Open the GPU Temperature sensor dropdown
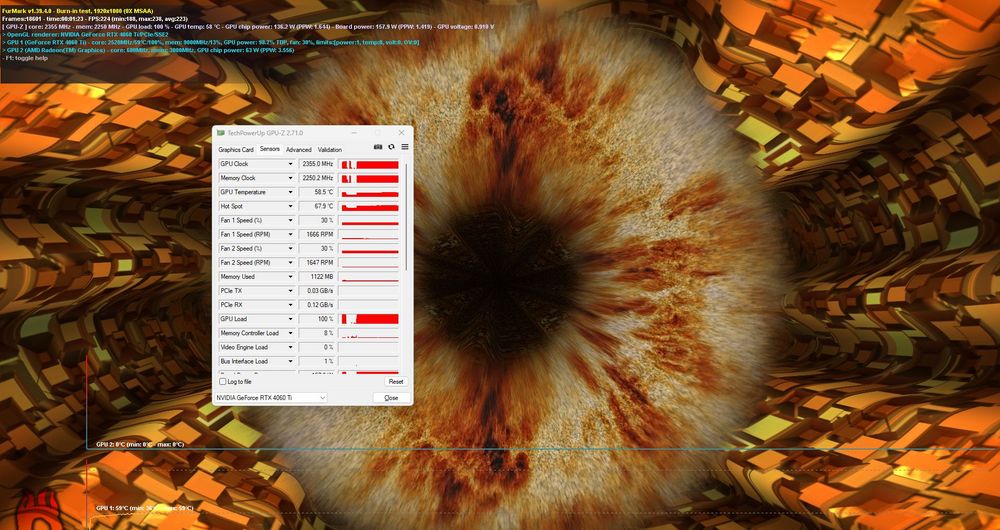 (290, 192)
